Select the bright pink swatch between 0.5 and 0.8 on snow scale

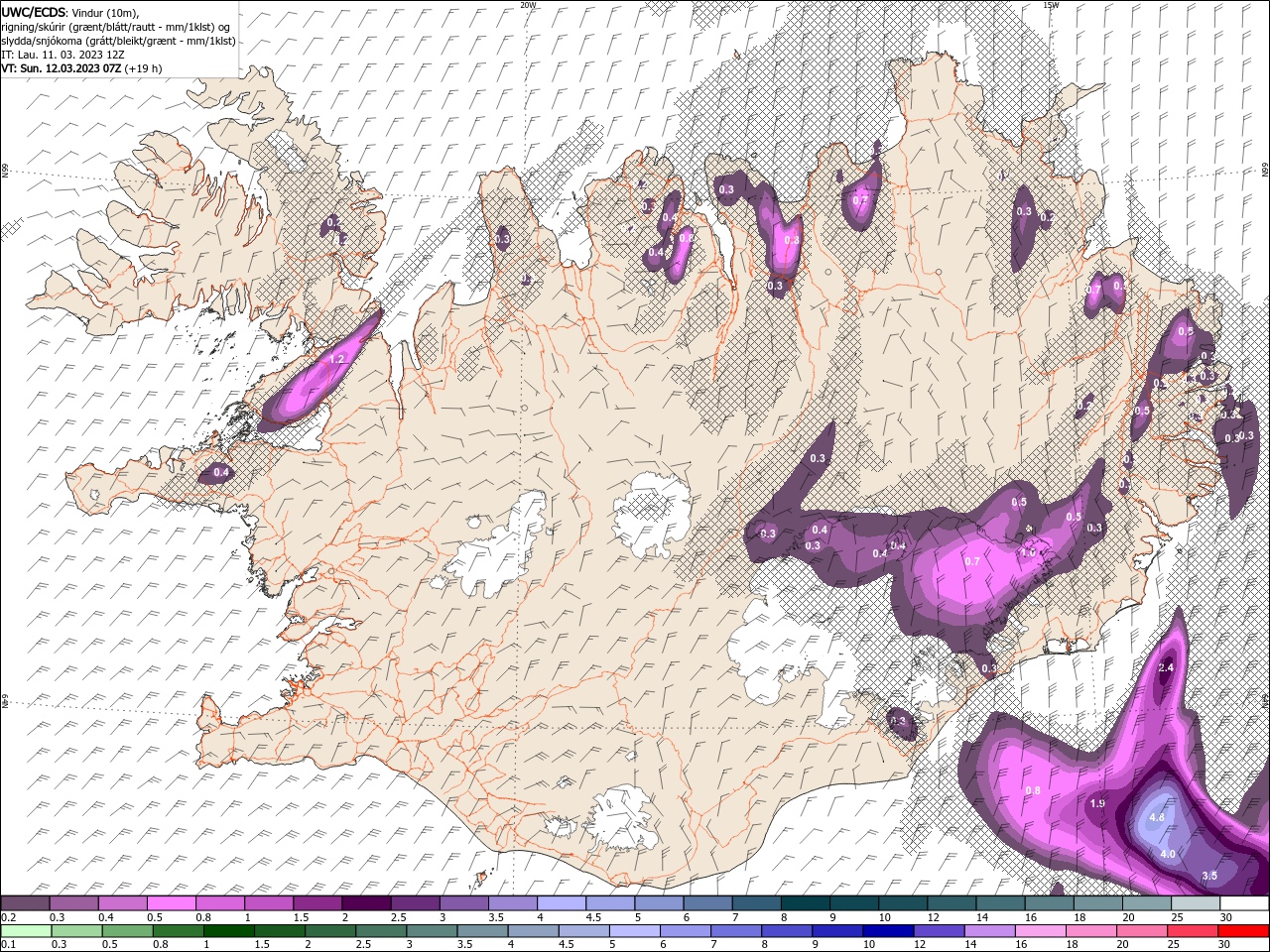[x=171, y=903]
